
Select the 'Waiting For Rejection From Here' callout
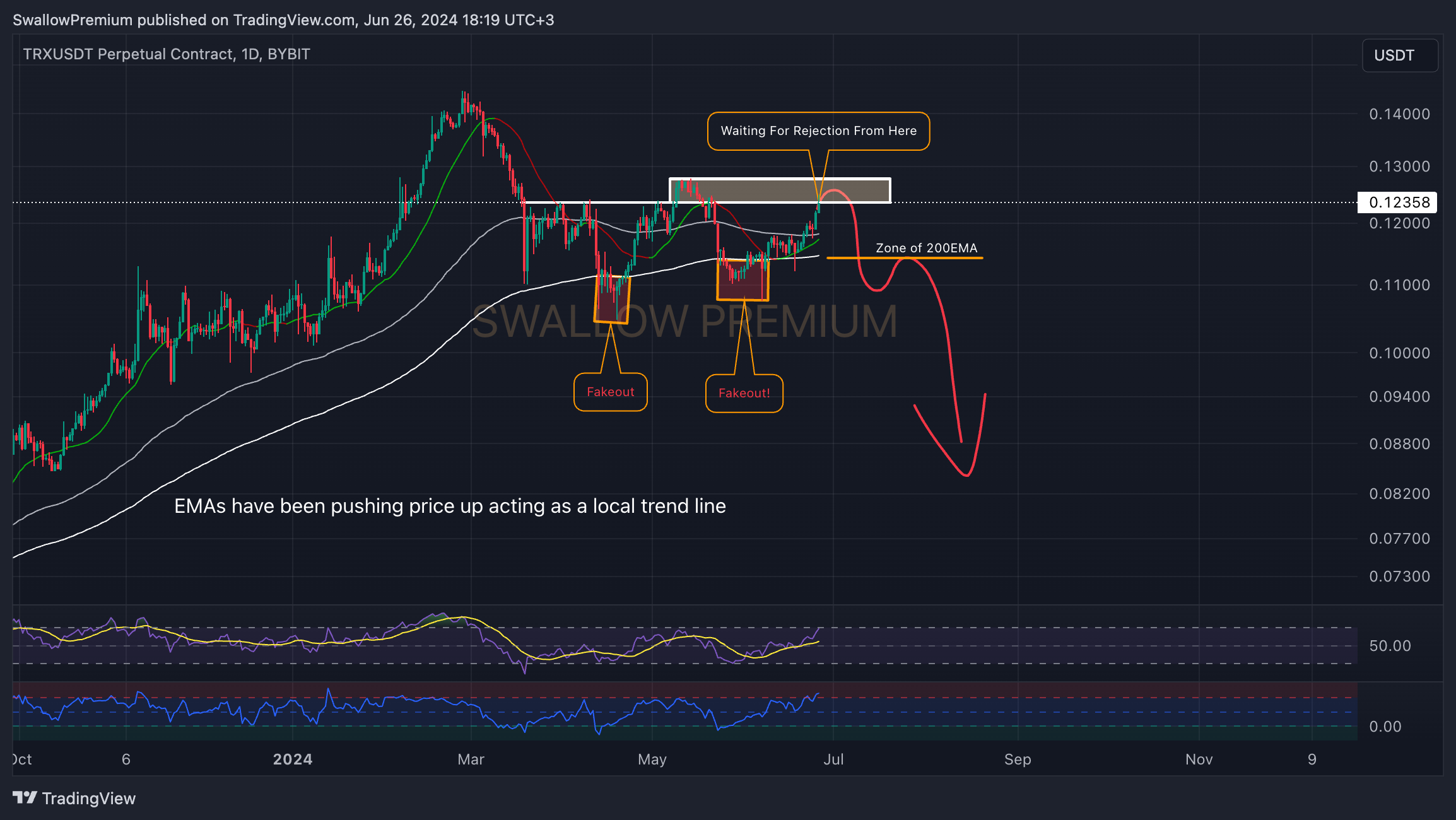click(x=818, y=131)
